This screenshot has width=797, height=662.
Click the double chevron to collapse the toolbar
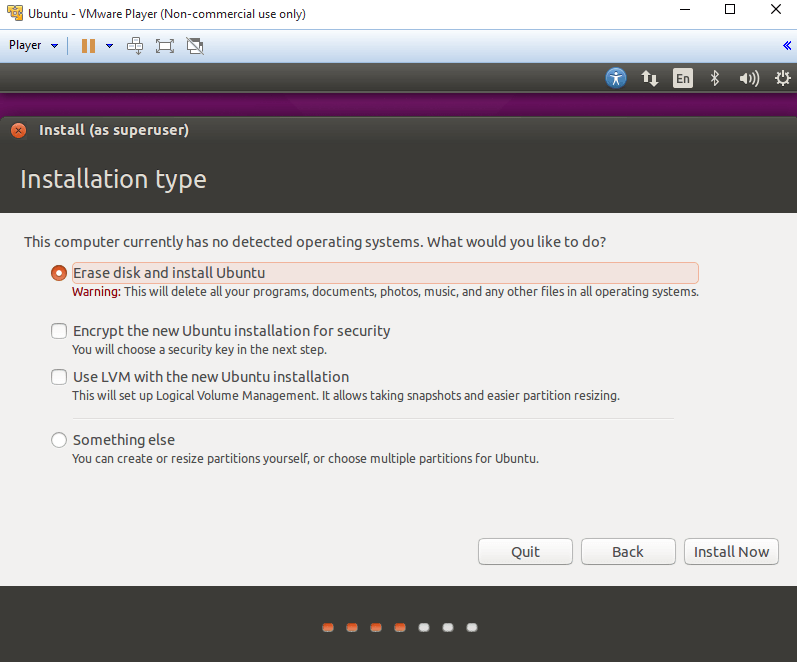click(786, 45)
